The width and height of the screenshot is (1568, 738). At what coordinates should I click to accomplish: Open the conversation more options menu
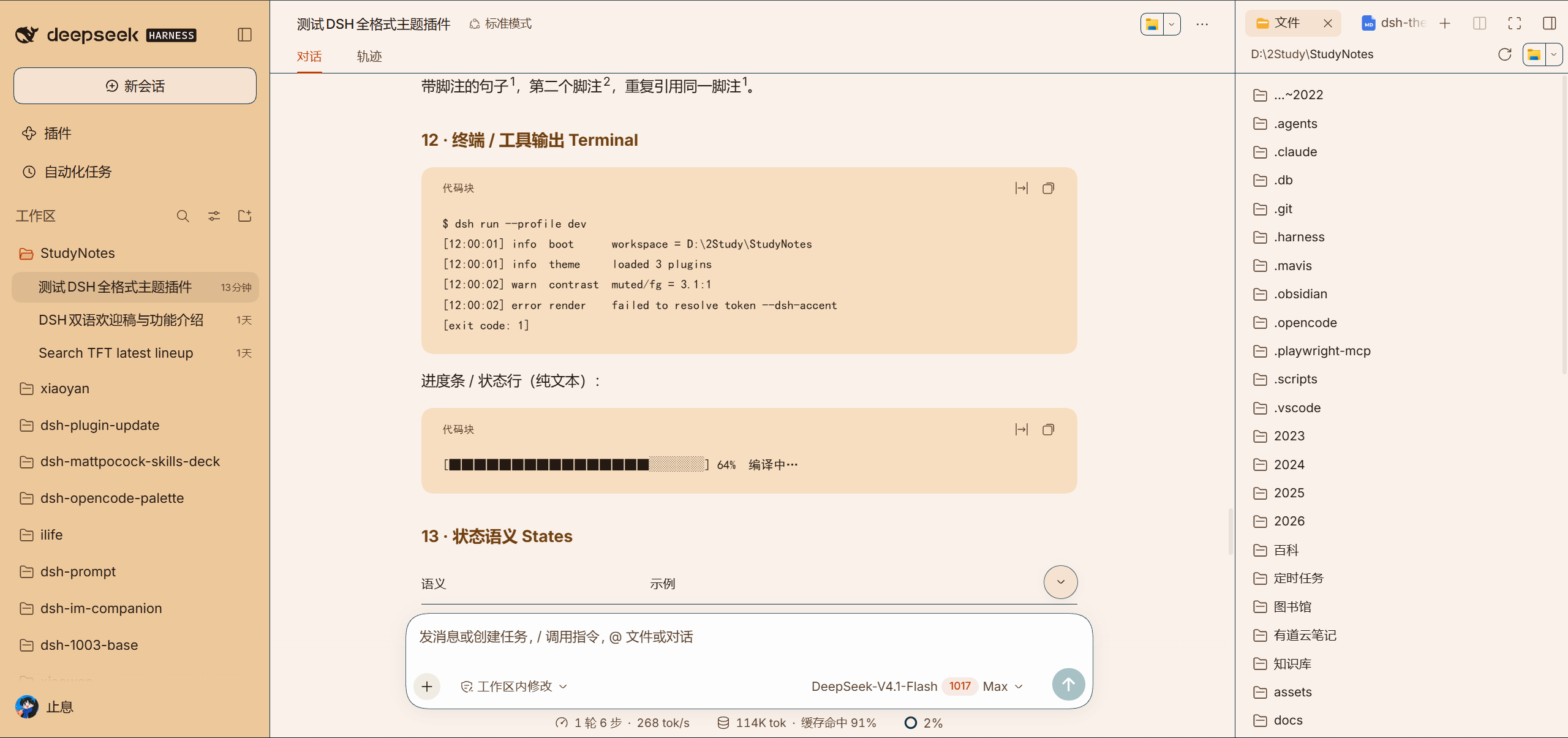click(x=1202, y=24)
